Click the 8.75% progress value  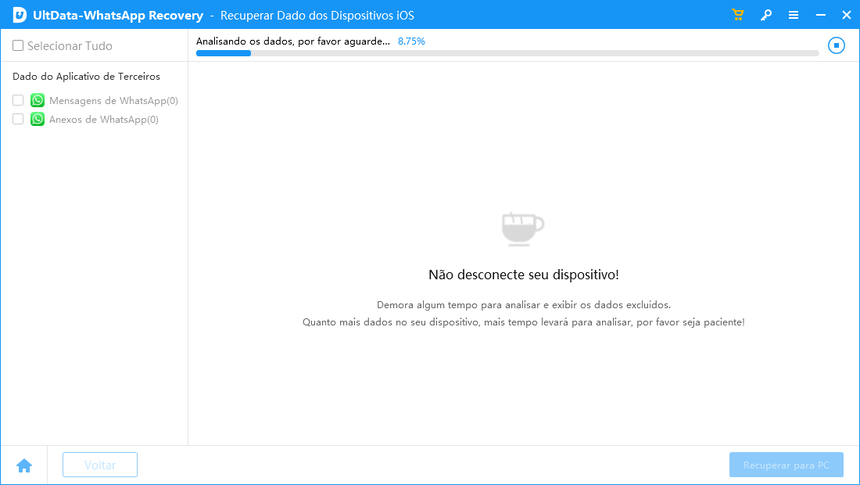[411, 41]
